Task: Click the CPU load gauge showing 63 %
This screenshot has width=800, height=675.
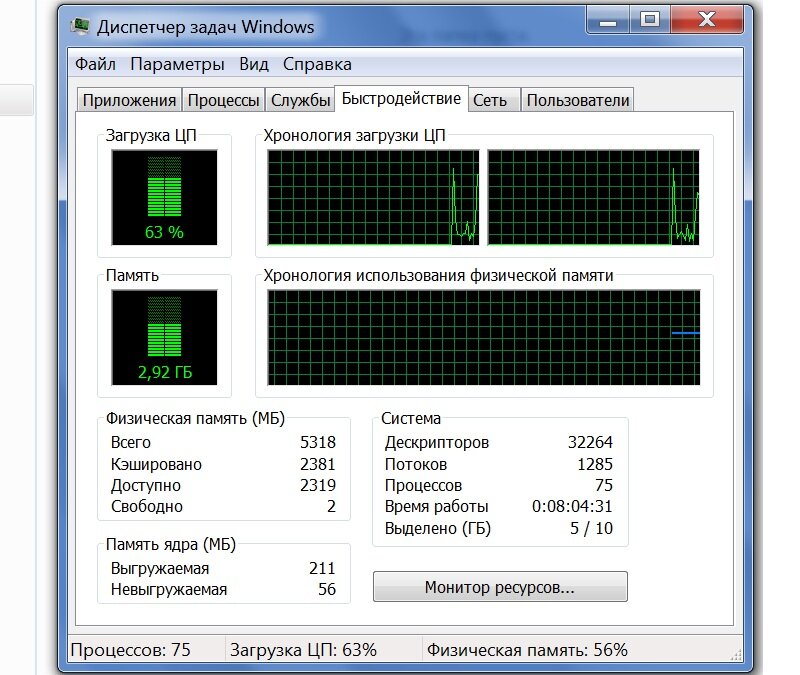Action: (x=164, y=197)
